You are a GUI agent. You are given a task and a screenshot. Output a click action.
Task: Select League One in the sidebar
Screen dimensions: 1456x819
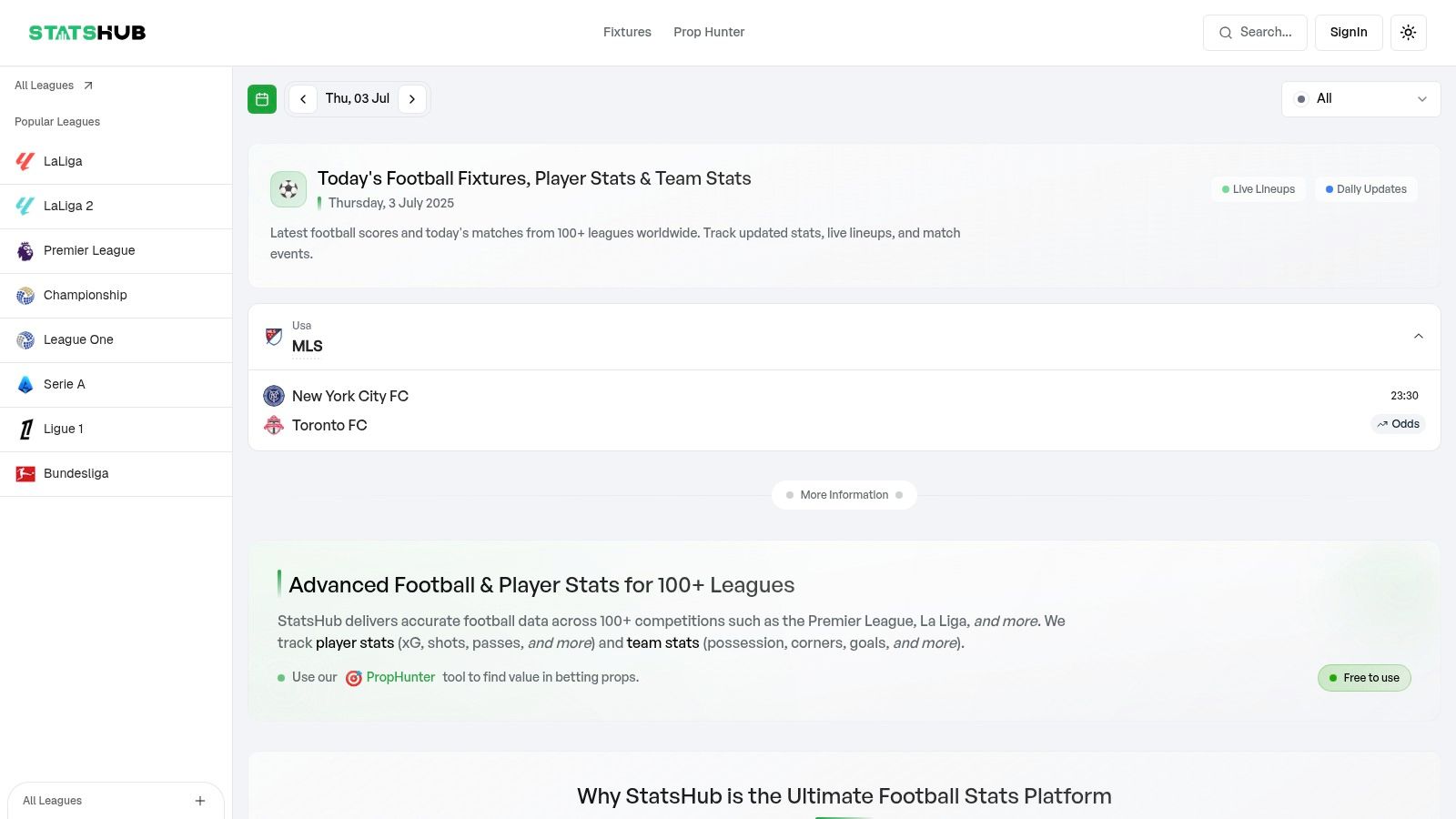(x=116, y=340)
